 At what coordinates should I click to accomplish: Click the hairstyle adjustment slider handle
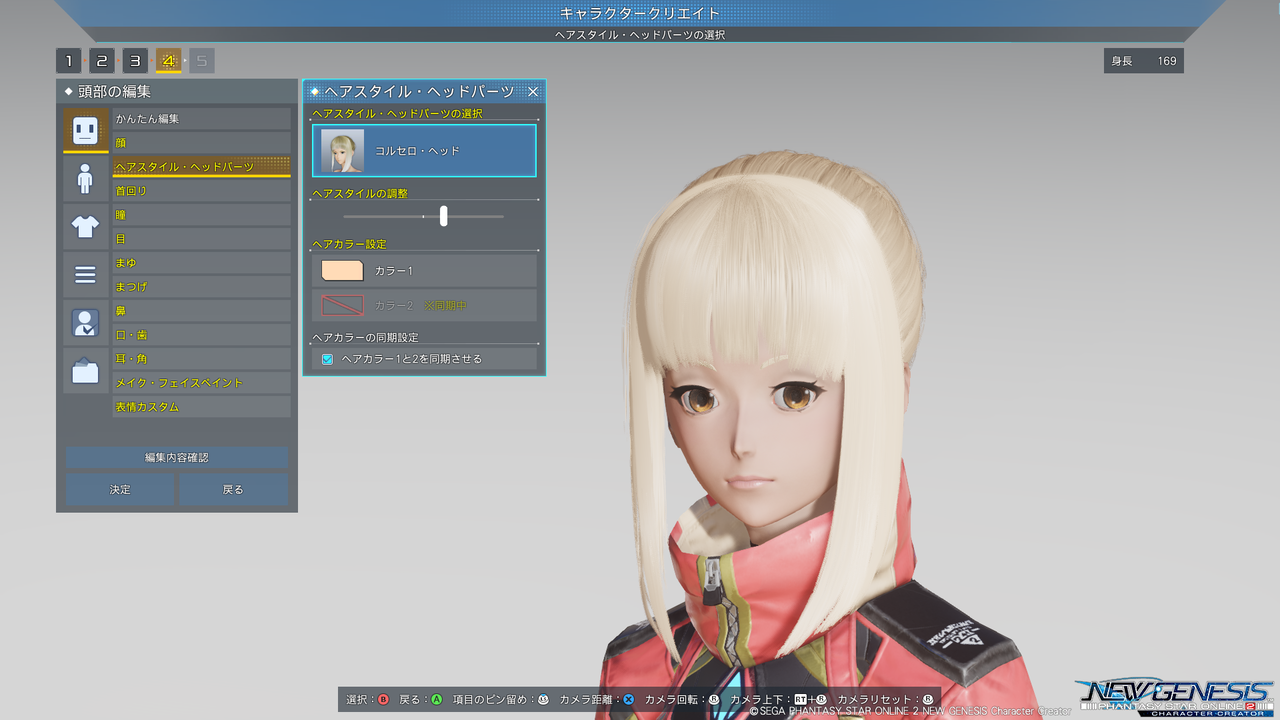pyautogui.click(x=443, y=216)
